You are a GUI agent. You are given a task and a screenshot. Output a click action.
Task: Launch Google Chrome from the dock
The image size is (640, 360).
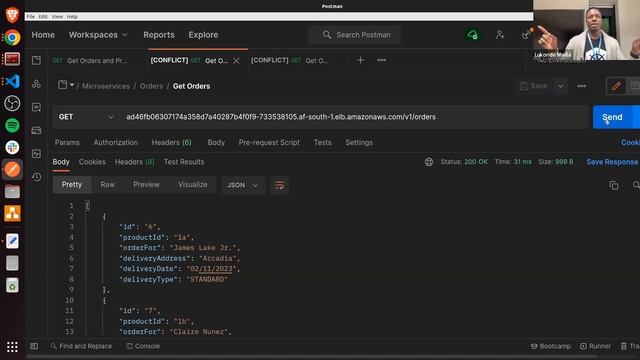click(12, 38)
